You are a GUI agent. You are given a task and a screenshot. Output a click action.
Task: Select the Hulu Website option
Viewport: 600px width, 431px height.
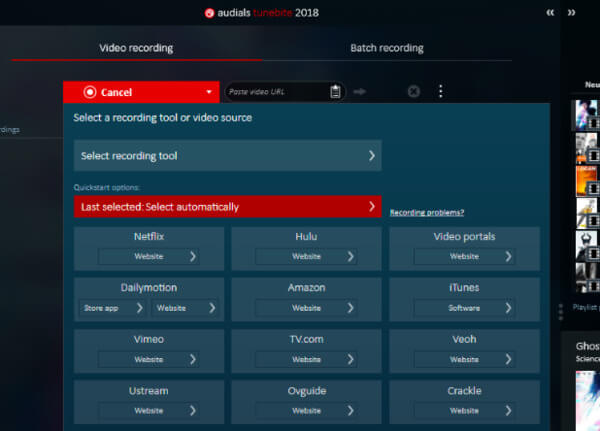307,256
